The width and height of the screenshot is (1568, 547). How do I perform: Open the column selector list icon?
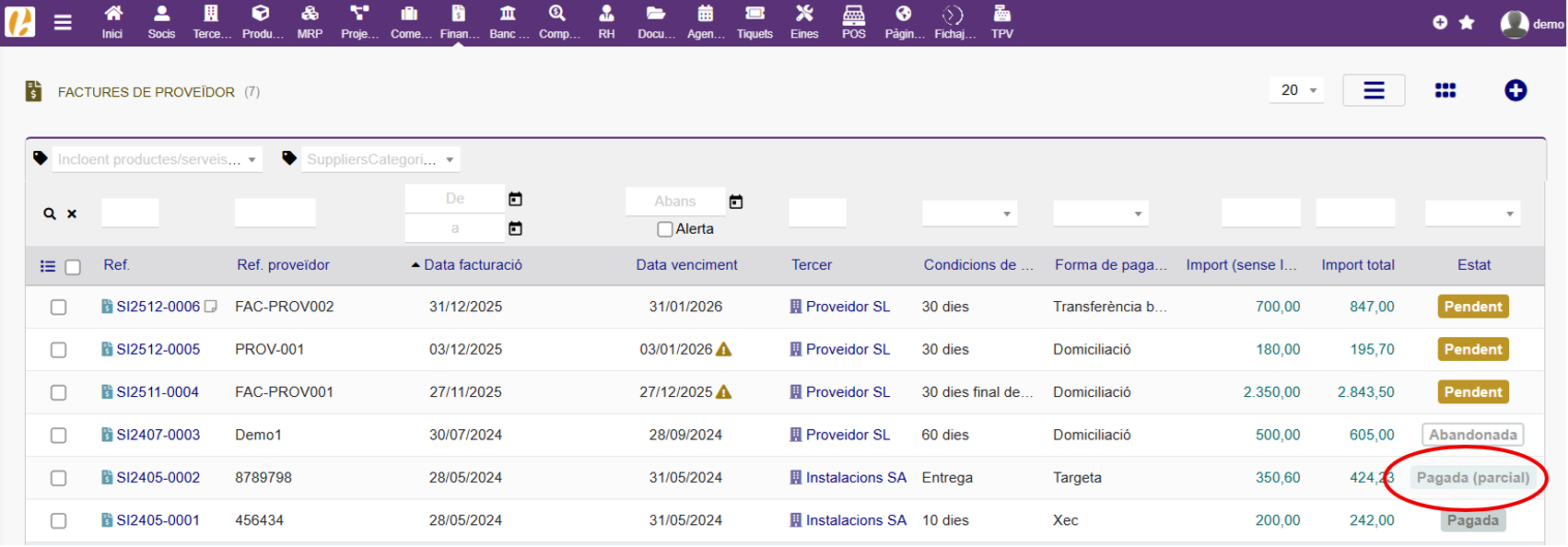[x=48, y=266]
